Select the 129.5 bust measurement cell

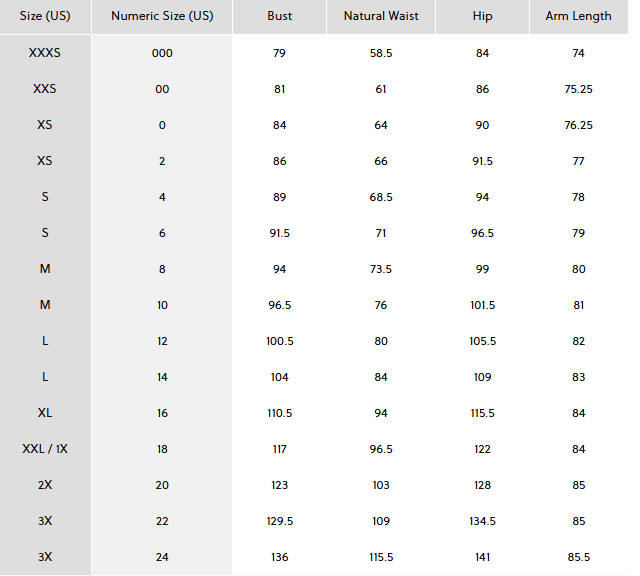[280, 521]
